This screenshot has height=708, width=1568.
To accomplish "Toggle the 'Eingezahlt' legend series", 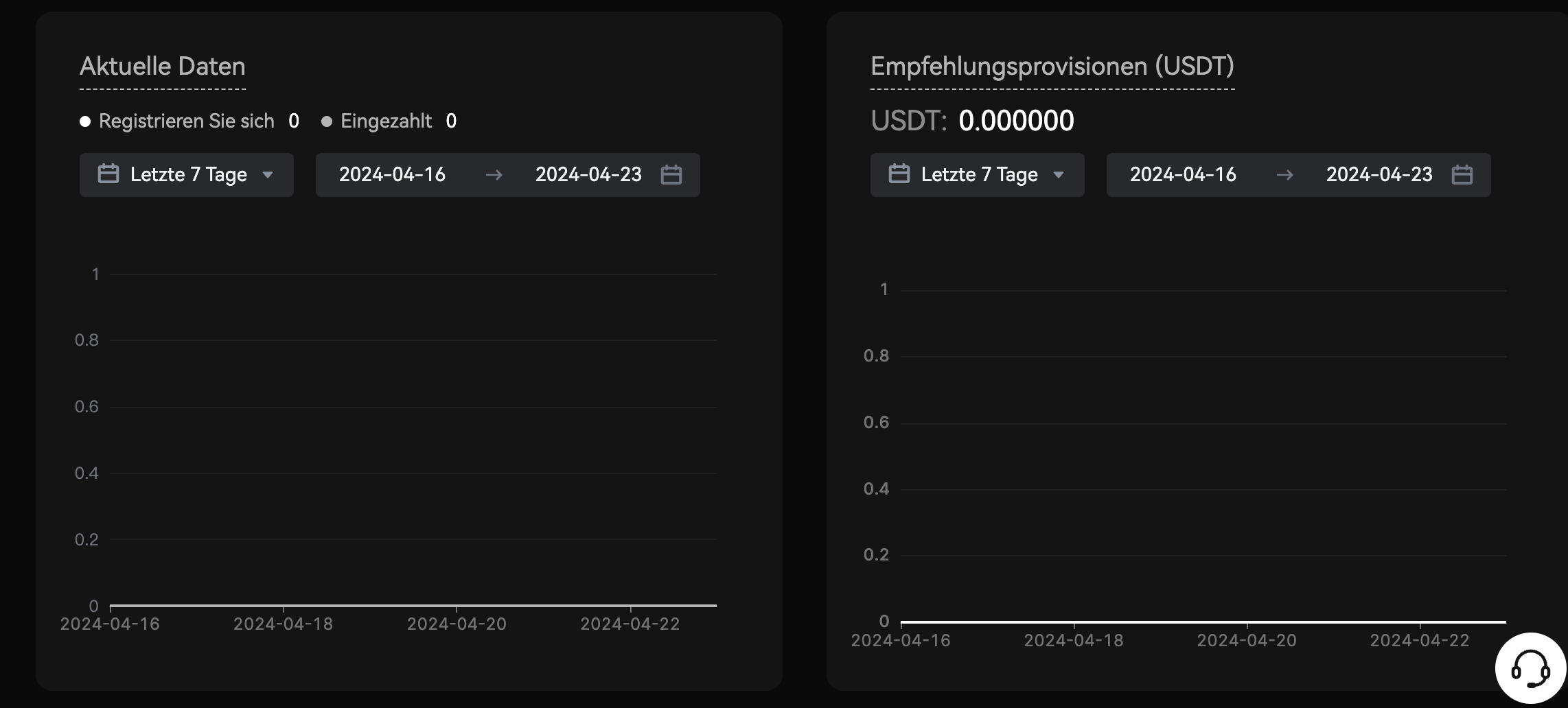I will [386, 121].
